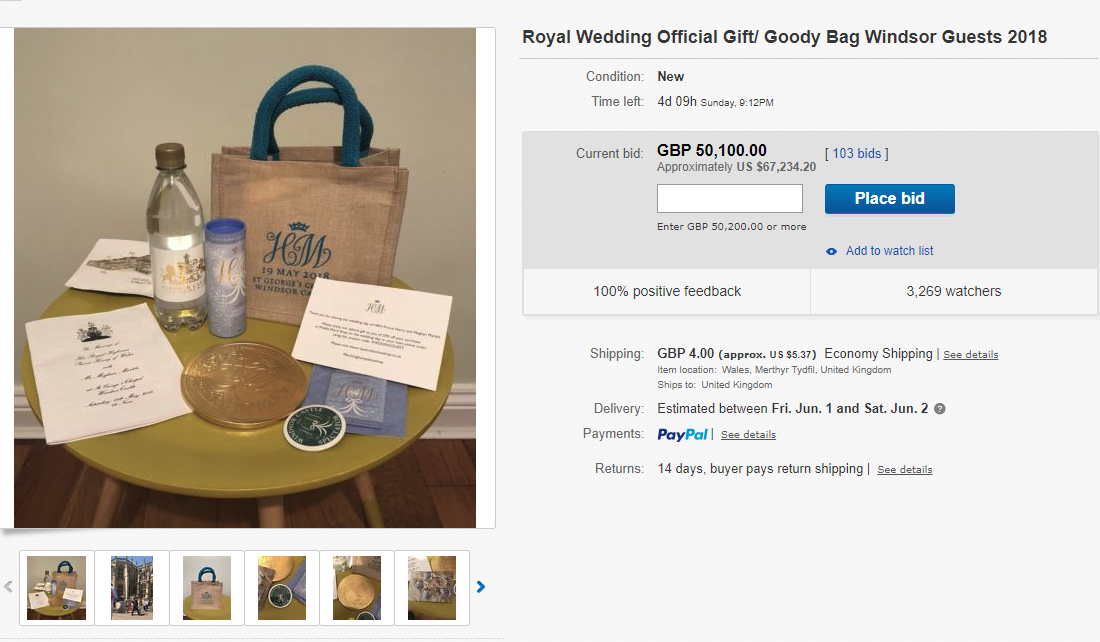Add to watch list
Viewport: 1100px width, 642px height.
pyautogui.click(x=889, y=251)
